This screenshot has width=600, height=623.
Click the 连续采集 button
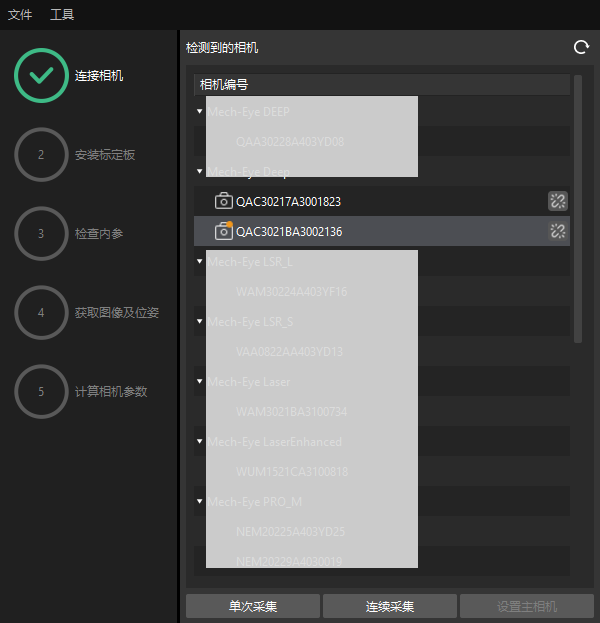point(390,606)
